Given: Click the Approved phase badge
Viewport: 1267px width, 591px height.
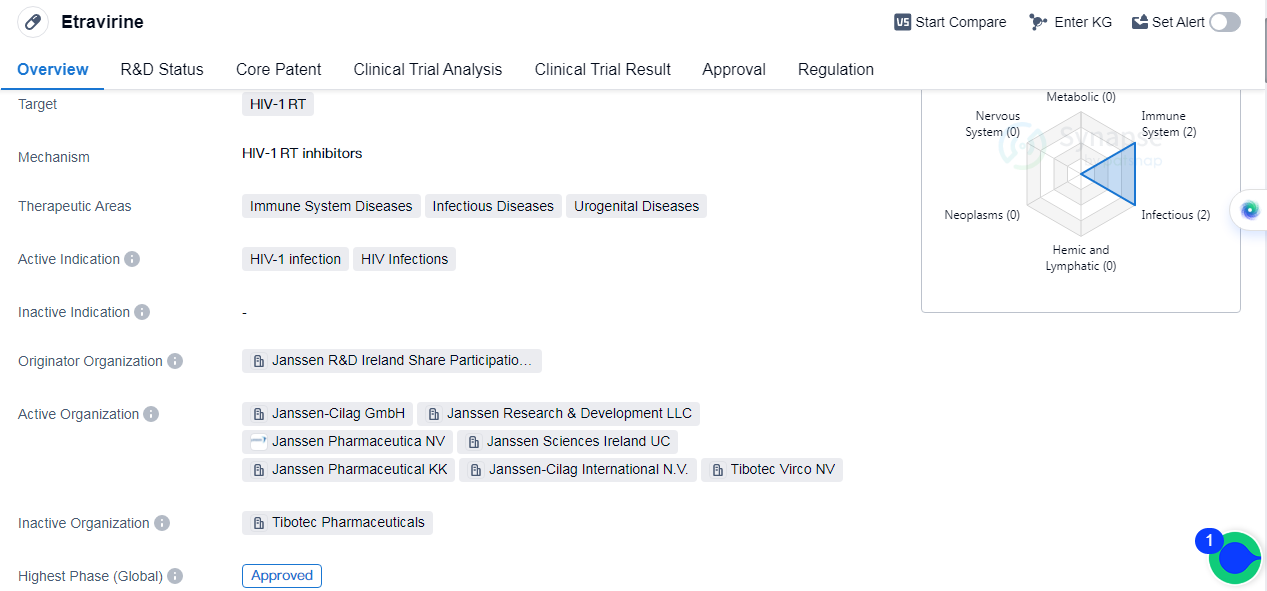Looking at the screenshot, I should [282, 576].
